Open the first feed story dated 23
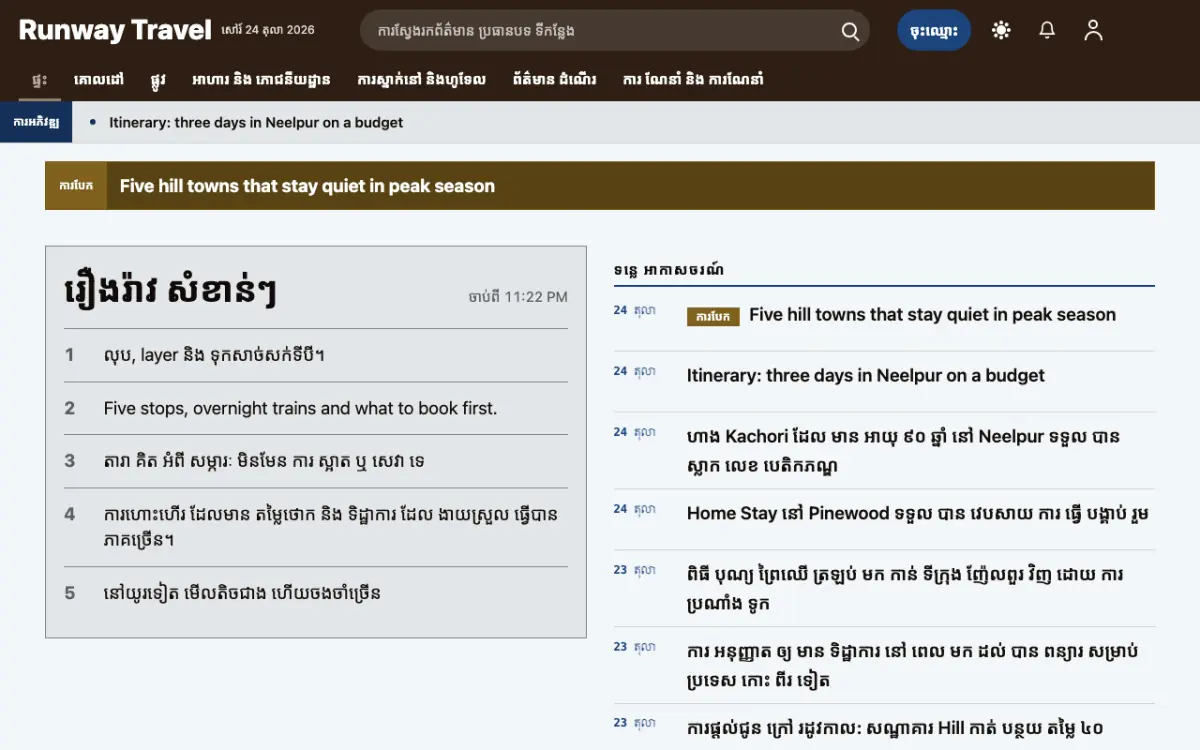Screen dimensions: 1200x750 click(x=905, y=589)
